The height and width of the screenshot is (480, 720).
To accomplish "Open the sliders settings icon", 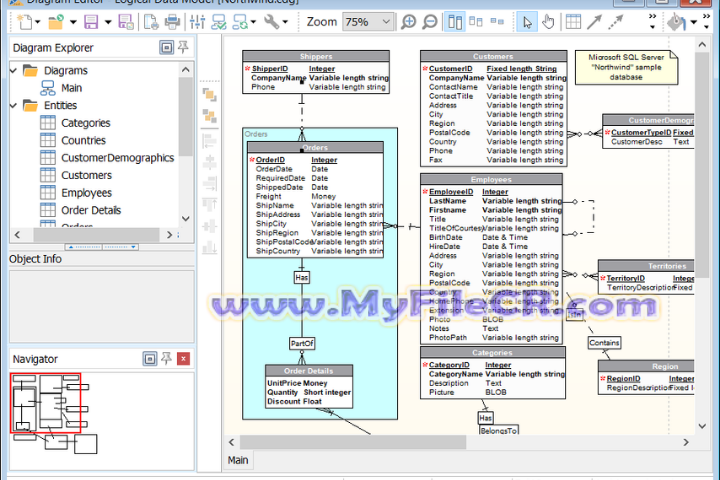I will pyautogui.click(x=197, y=22).
